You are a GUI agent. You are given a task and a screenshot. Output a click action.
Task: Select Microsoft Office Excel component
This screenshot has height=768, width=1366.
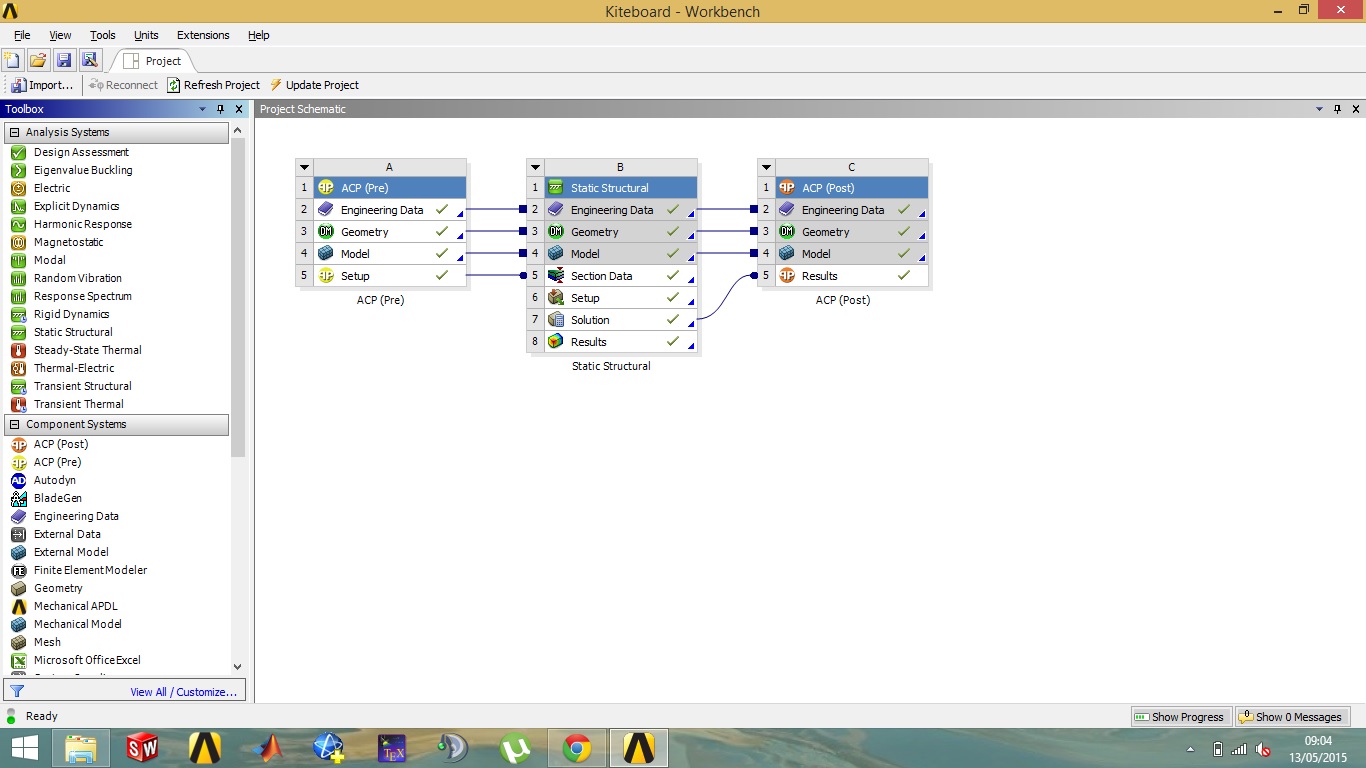(x=87, y=660)
